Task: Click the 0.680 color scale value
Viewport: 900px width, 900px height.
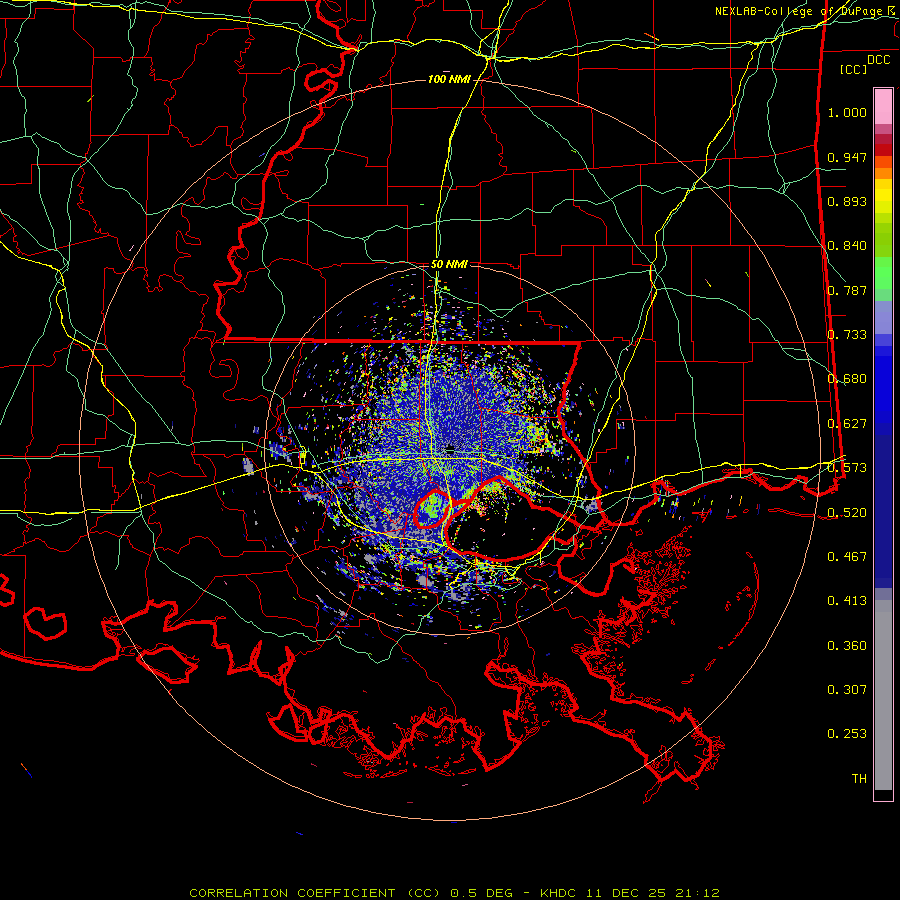Action: click(847, 379)
